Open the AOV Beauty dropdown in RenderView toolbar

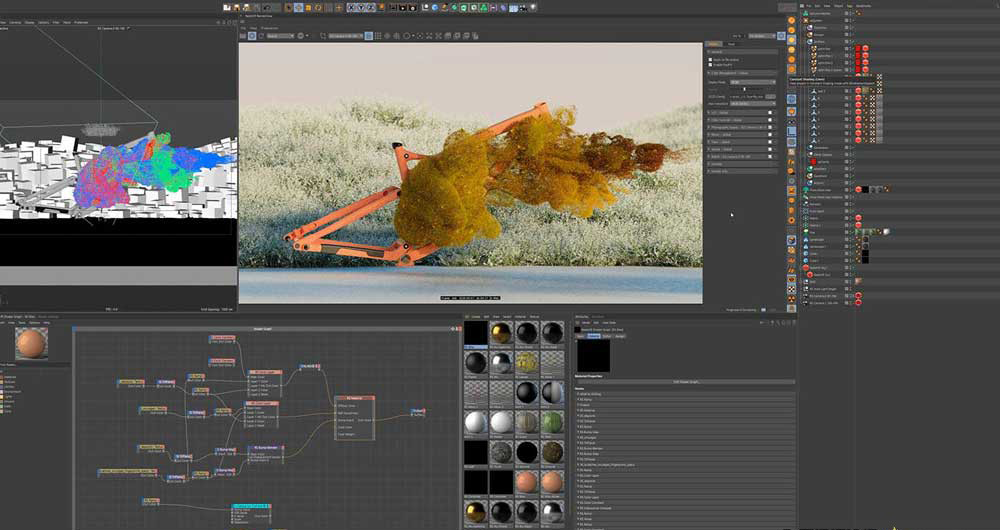278,36
